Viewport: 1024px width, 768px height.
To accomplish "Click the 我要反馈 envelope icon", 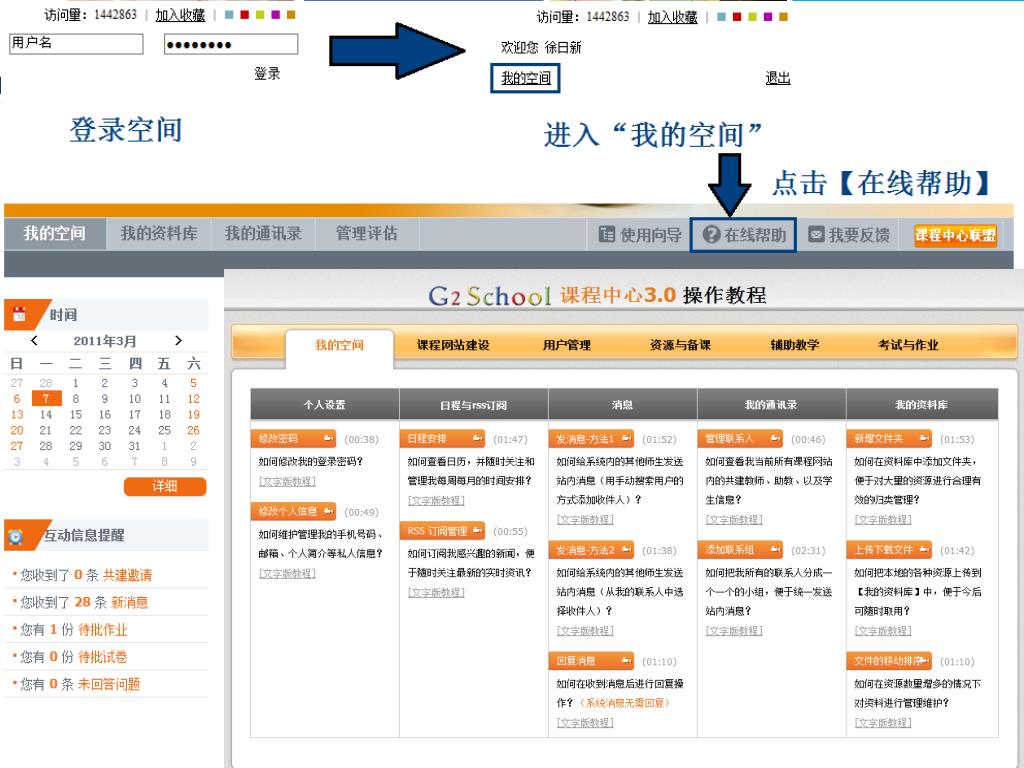I will [x=816, y=235].
